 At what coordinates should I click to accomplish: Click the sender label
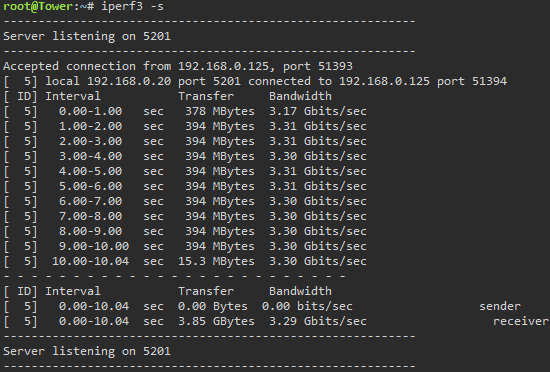tap(500, 306)
